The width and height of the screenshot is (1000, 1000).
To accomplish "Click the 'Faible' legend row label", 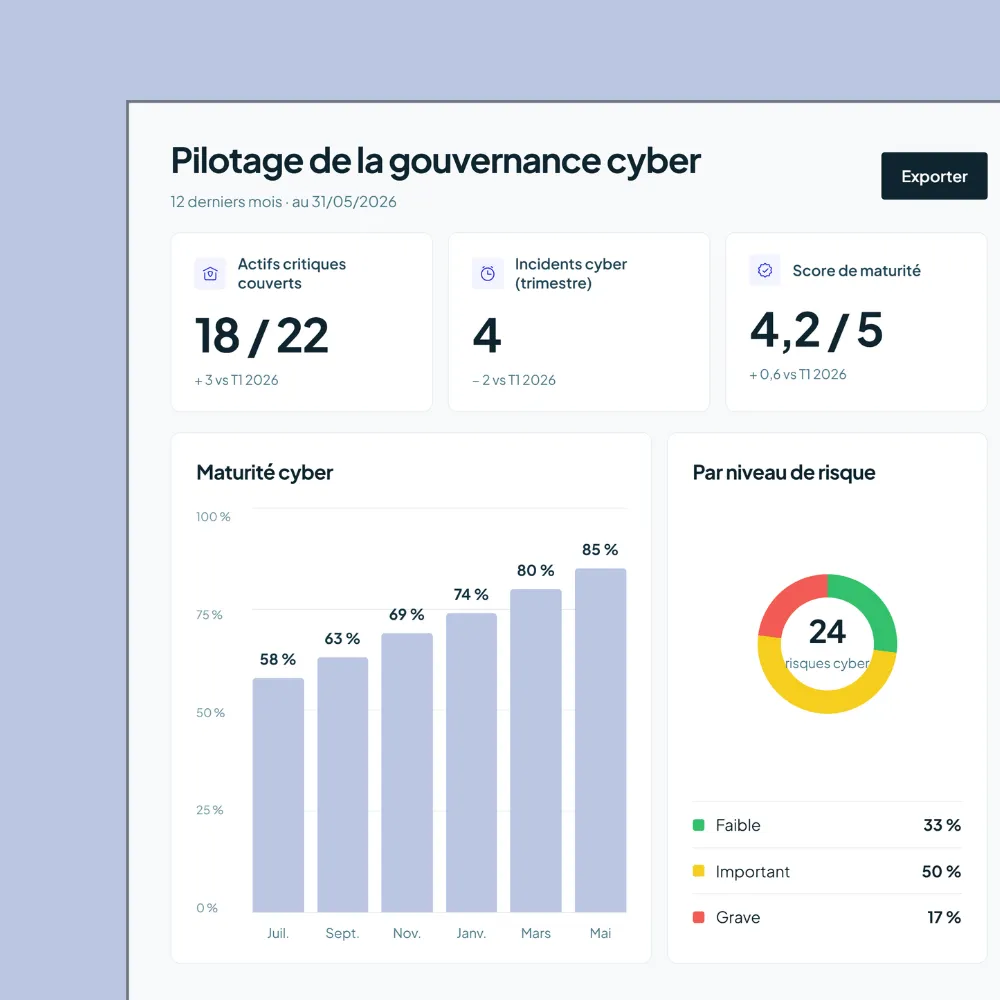I will (738, 825).
